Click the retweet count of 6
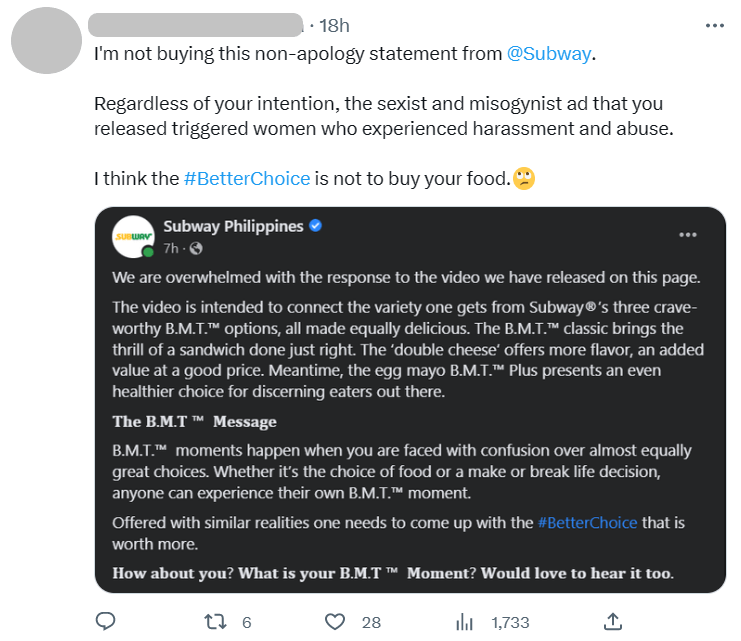Image resolution: width=741 pixels, height=641 pixels. point(247,623)
